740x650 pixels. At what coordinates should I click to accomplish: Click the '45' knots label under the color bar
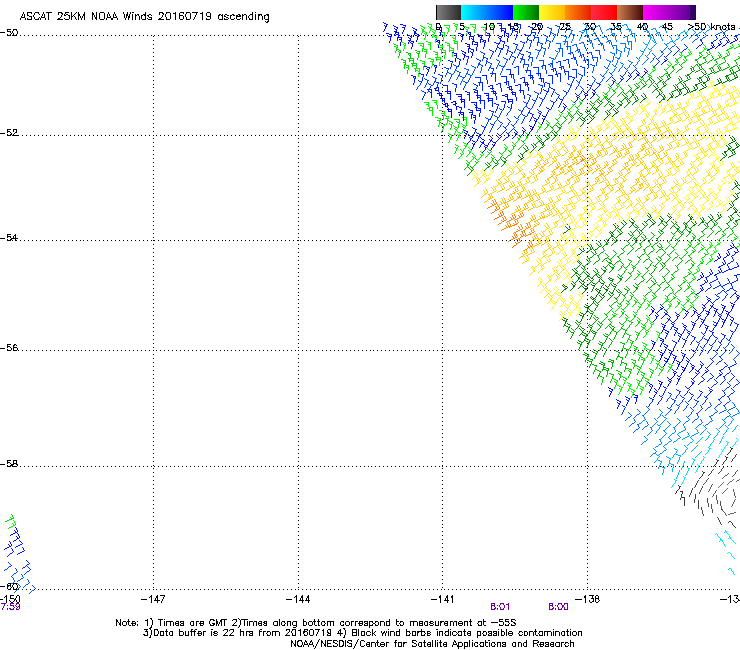coord(667,27)
